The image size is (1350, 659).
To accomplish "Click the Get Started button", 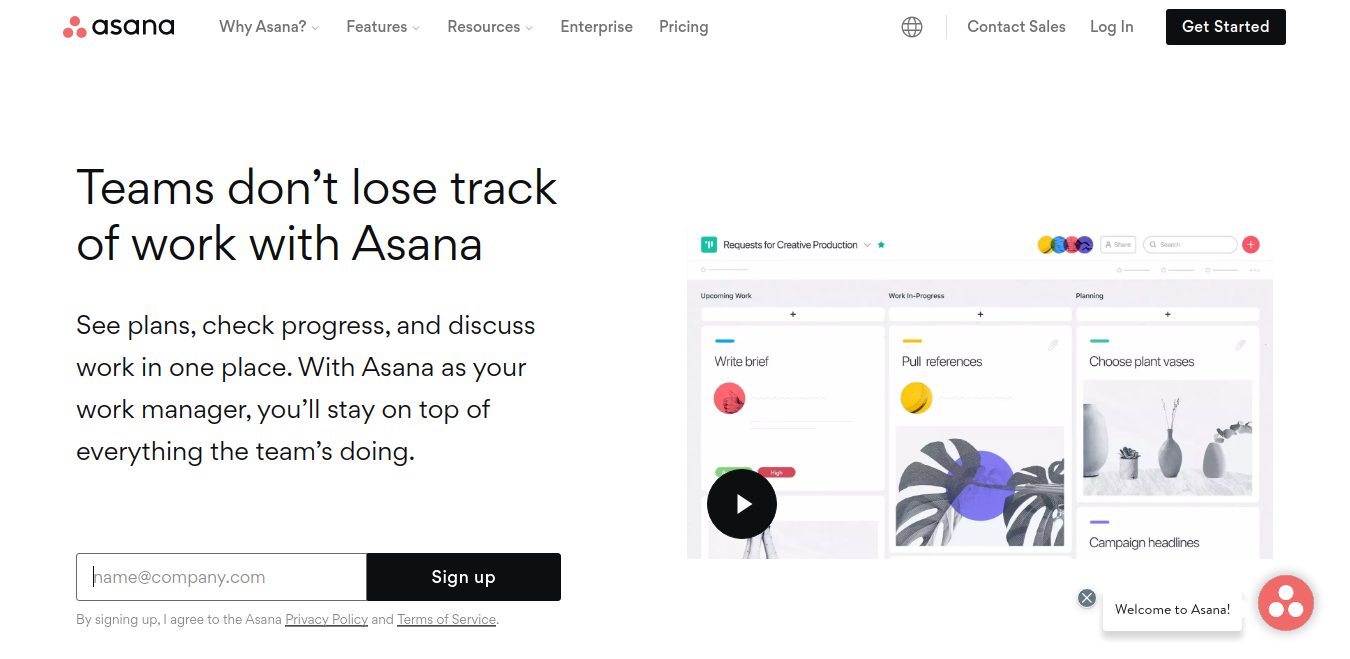I will pyautogui.click(x=1226, y=27).
